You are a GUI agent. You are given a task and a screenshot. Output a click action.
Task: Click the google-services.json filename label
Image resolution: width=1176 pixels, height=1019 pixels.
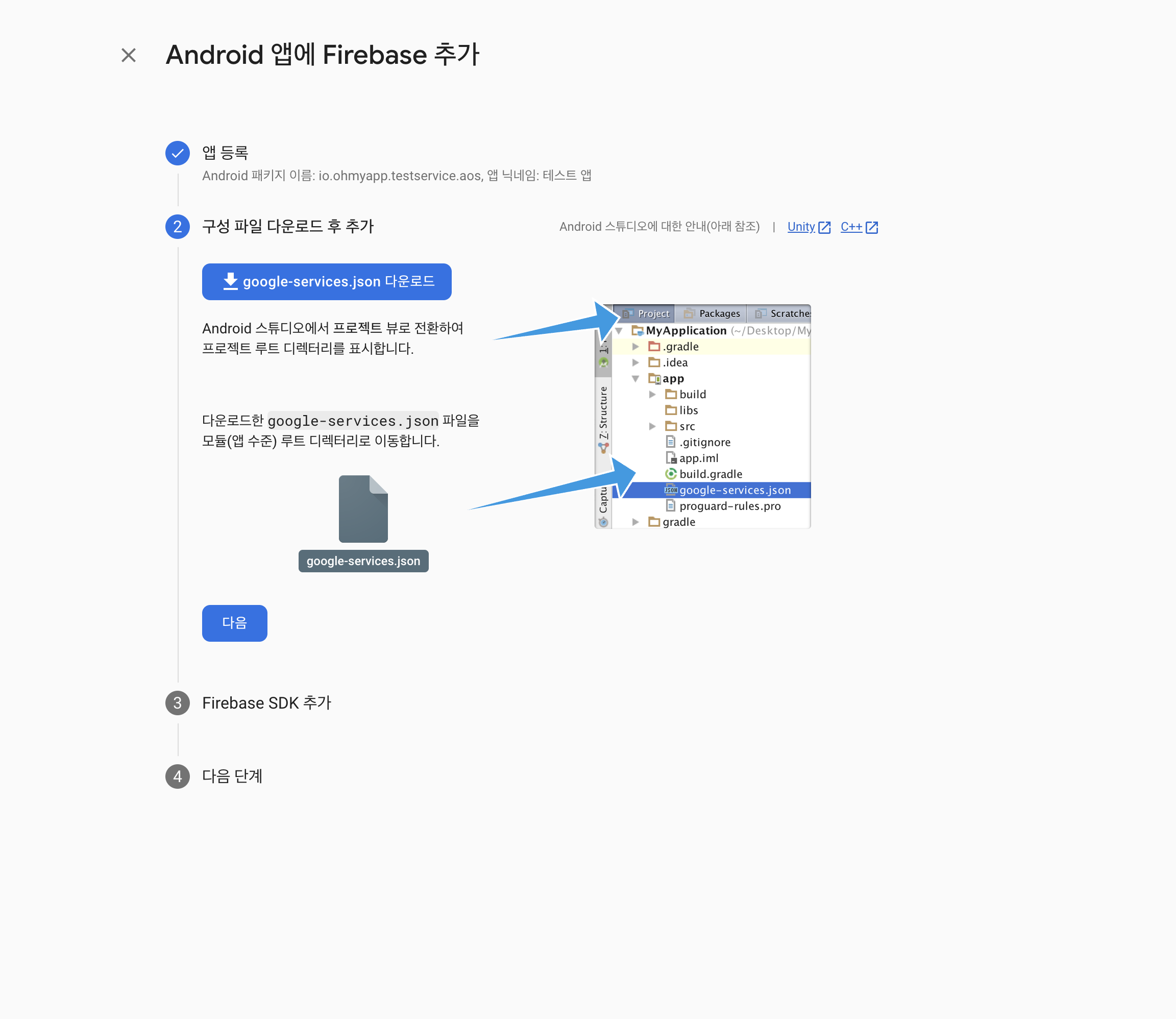[x=363, y=561]
